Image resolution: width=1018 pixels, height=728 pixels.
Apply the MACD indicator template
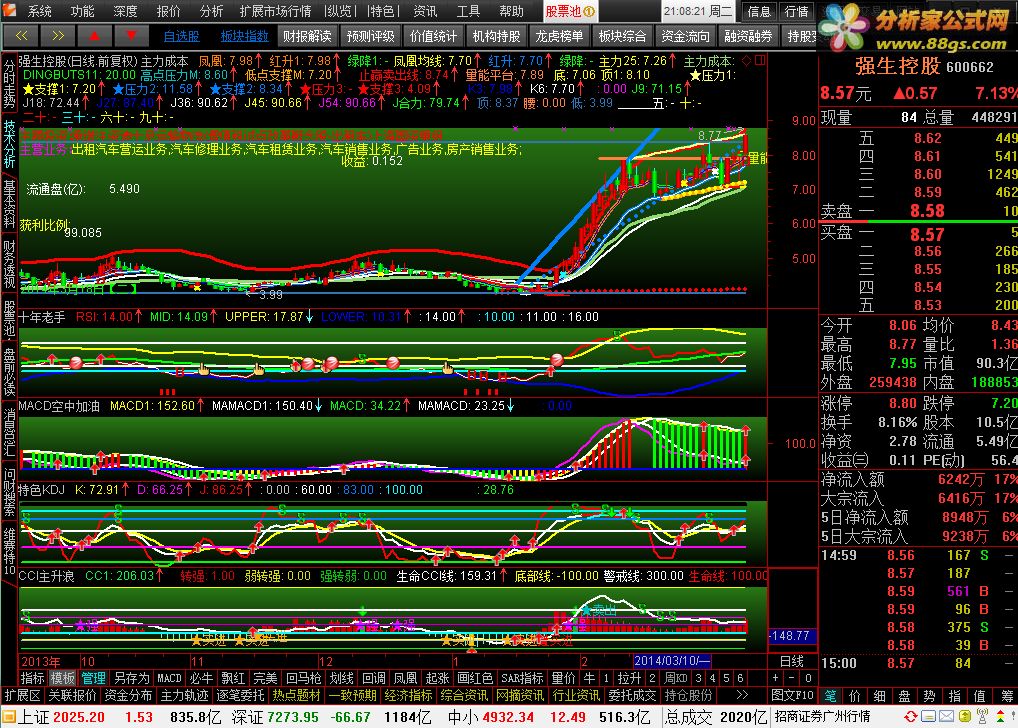click(x=169, y=678)
